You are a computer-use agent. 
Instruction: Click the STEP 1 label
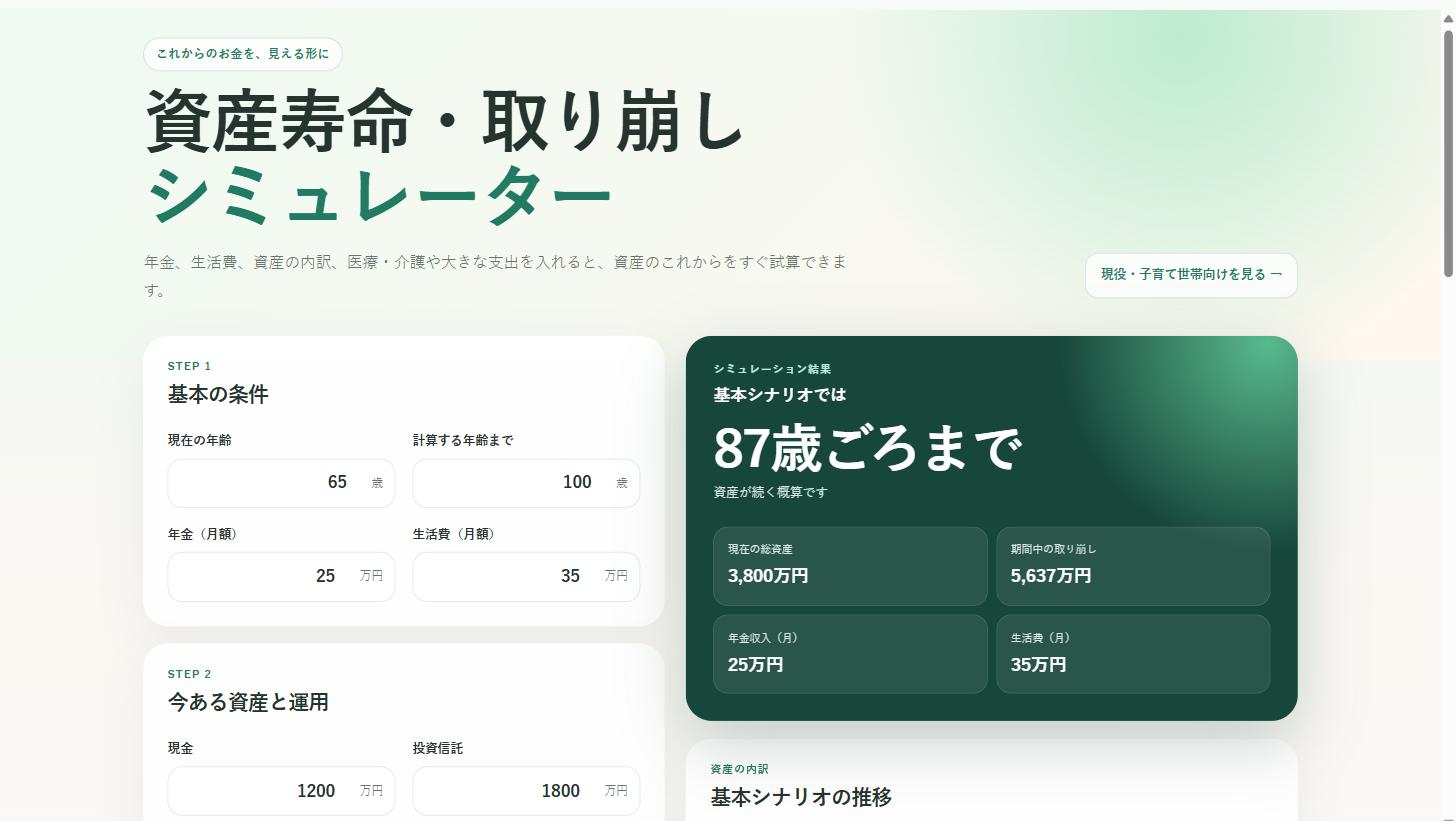(190, 366)
